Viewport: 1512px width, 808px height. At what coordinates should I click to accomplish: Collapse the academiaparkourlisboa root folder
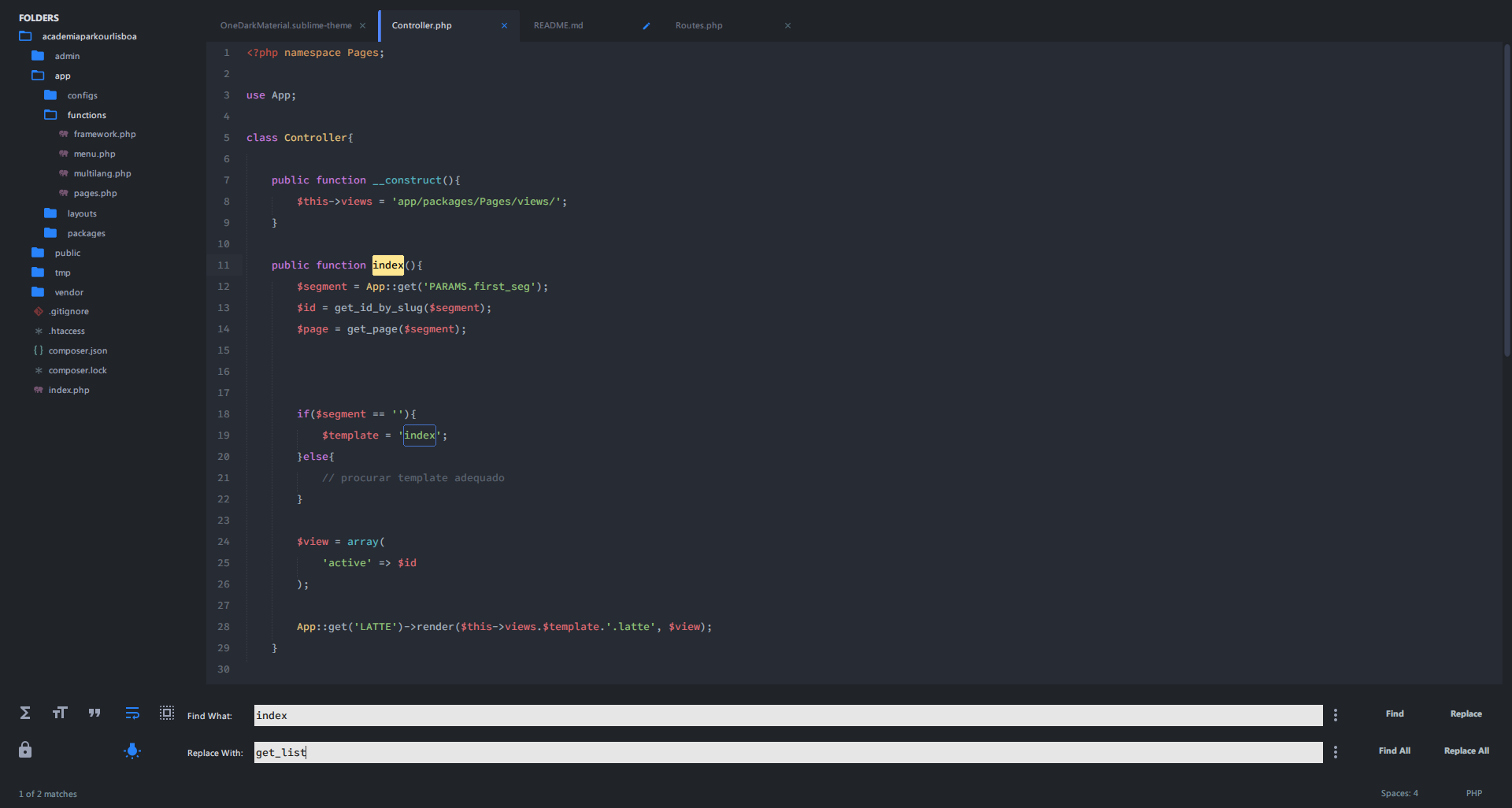pos(25,36)
